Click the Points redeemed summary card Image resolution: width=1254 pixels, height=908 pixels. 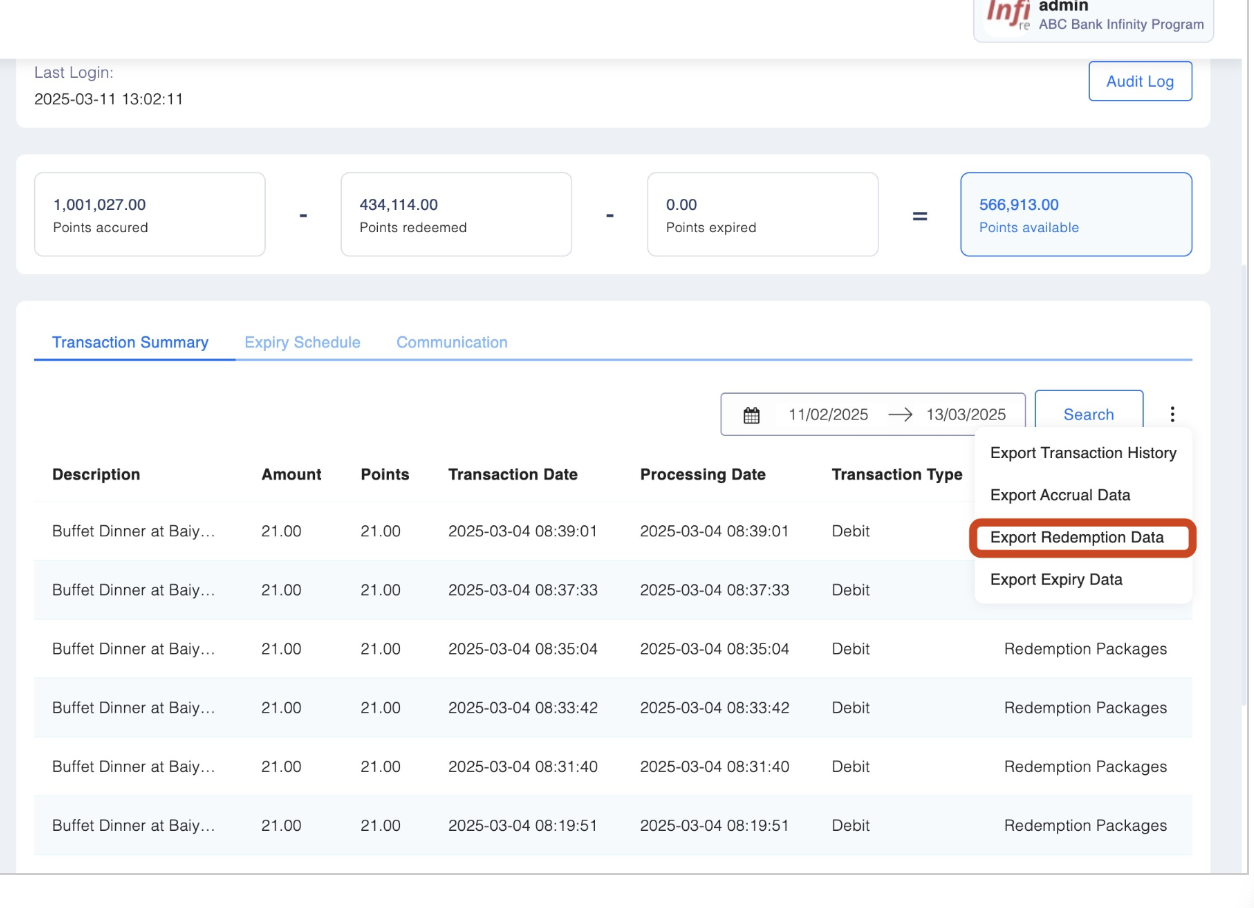coord(456,215)
